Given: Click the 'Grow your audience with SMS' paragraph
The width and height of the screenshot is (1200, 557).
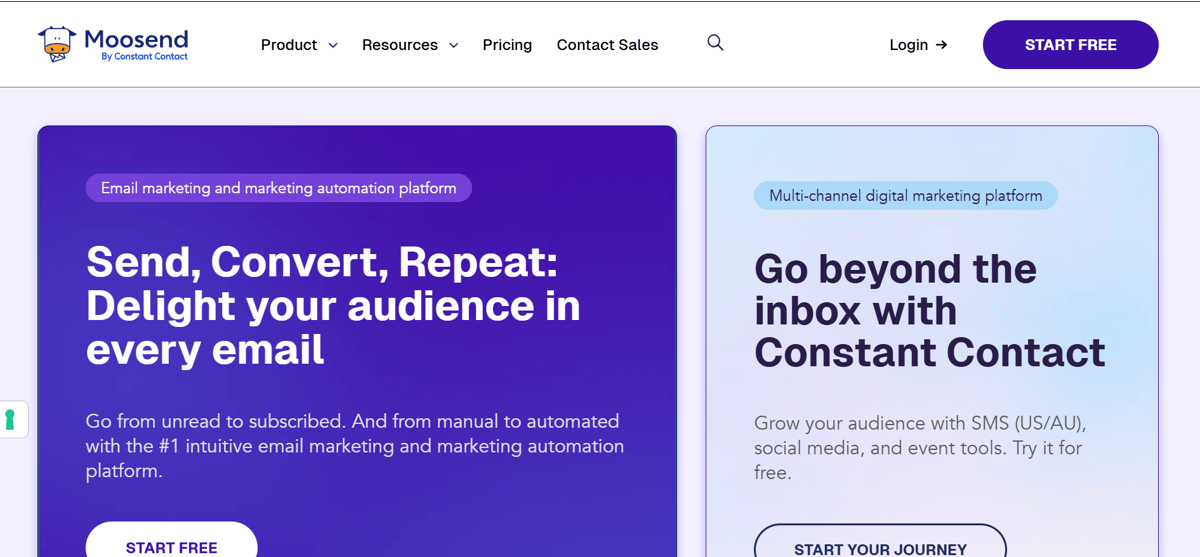Looking at the screenshot, I should pos(920,447).
